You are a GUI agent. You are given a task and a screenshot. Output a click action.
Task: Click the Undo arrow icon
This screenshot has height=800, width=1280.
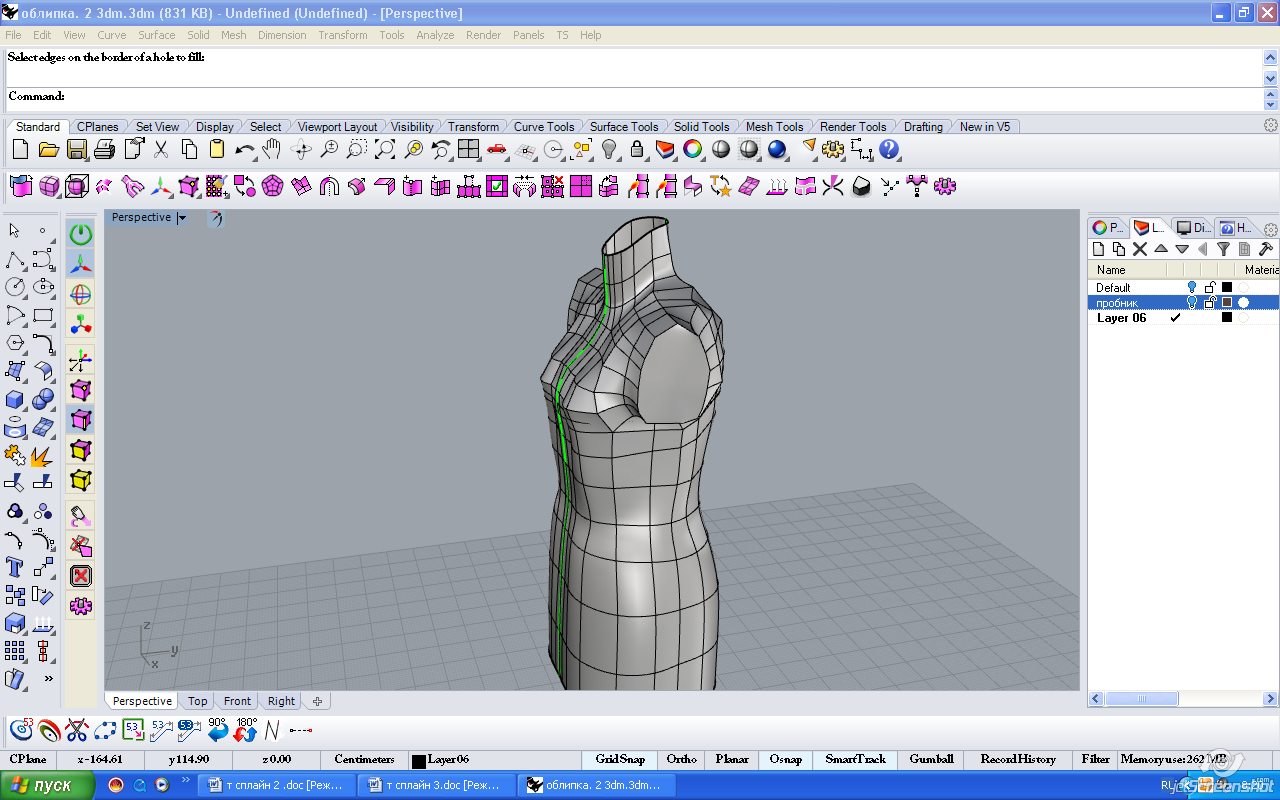[x=244, y=150]
